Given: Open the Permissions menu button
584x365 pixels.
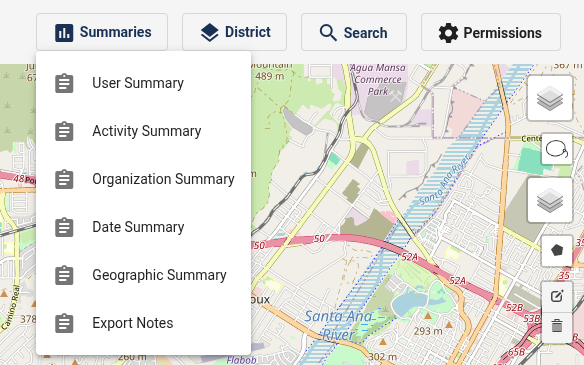Looking at the screenshot, I should pos(491,32).
